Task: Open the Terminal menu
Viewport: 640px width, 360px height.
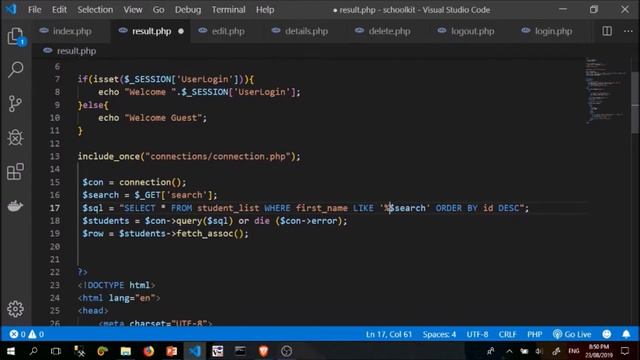Action: click(228, 9)
